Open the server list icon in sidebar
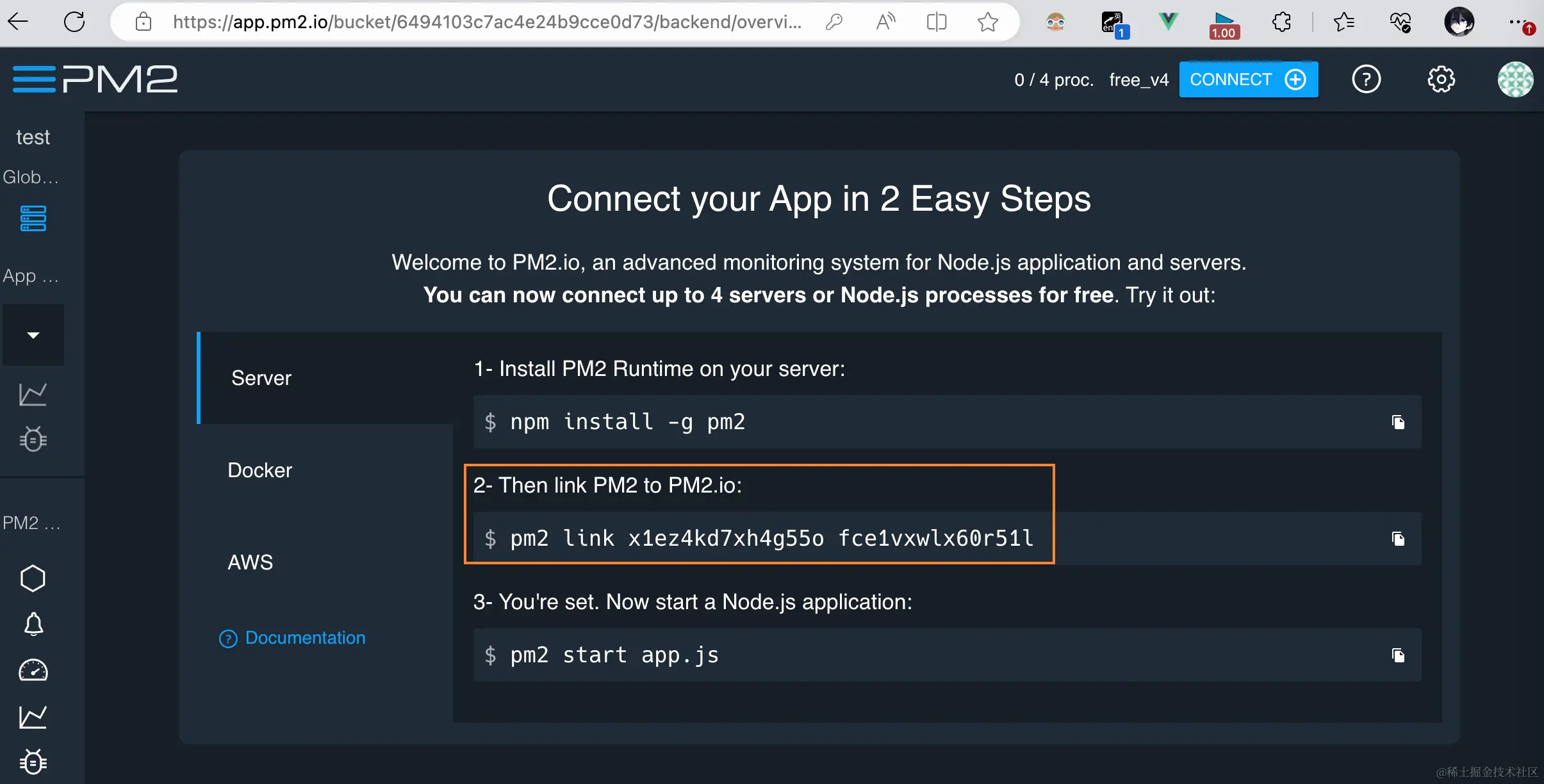The image size is (1544, 784). pyautogui.click(x=33, y=218)
